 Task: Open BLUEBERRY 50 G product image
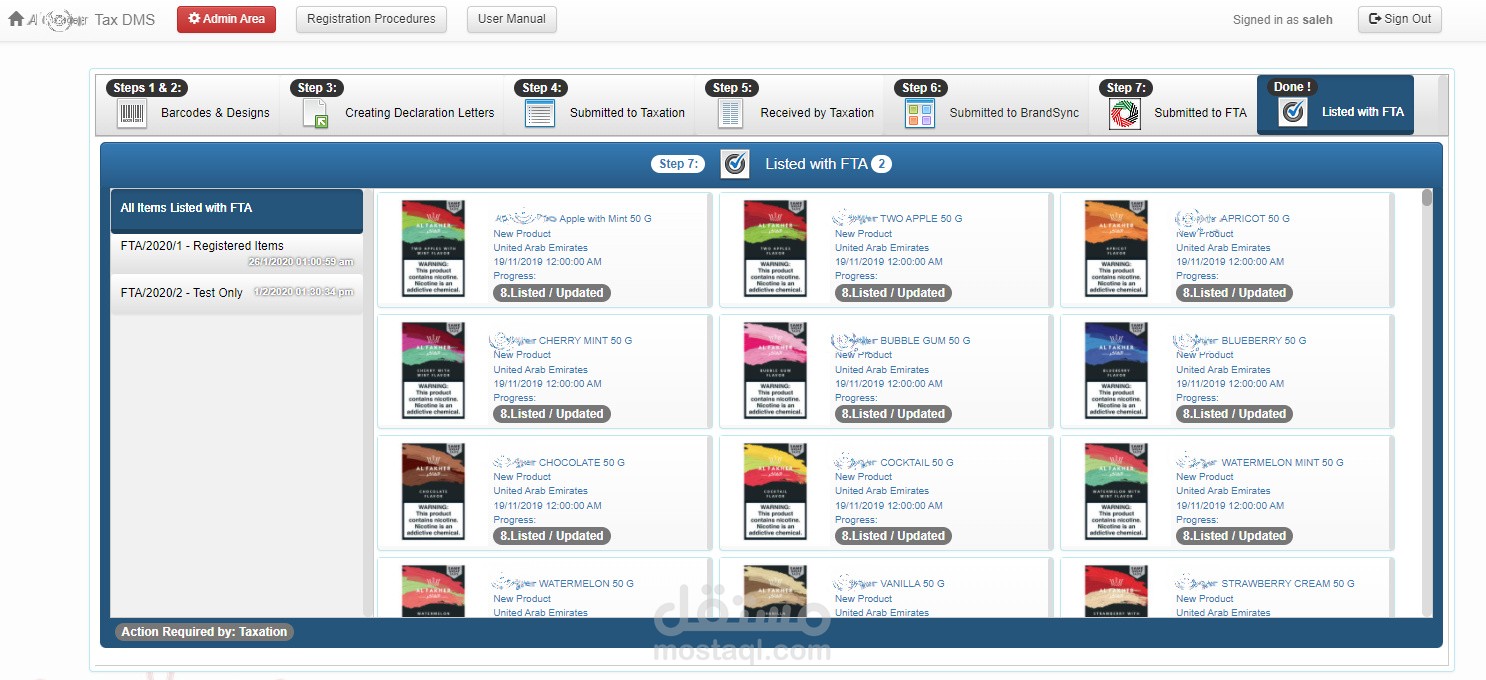[x=1116, y=370]
